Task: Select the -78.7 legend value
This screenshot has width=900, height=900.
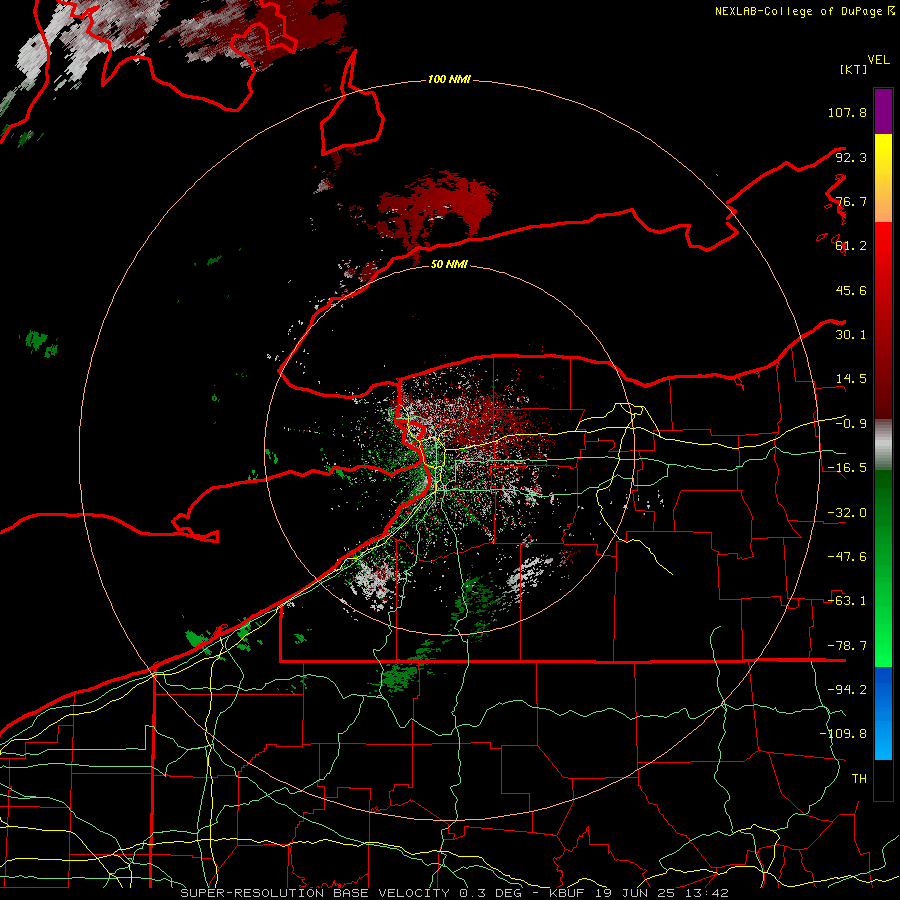Action: pos(847,646)
